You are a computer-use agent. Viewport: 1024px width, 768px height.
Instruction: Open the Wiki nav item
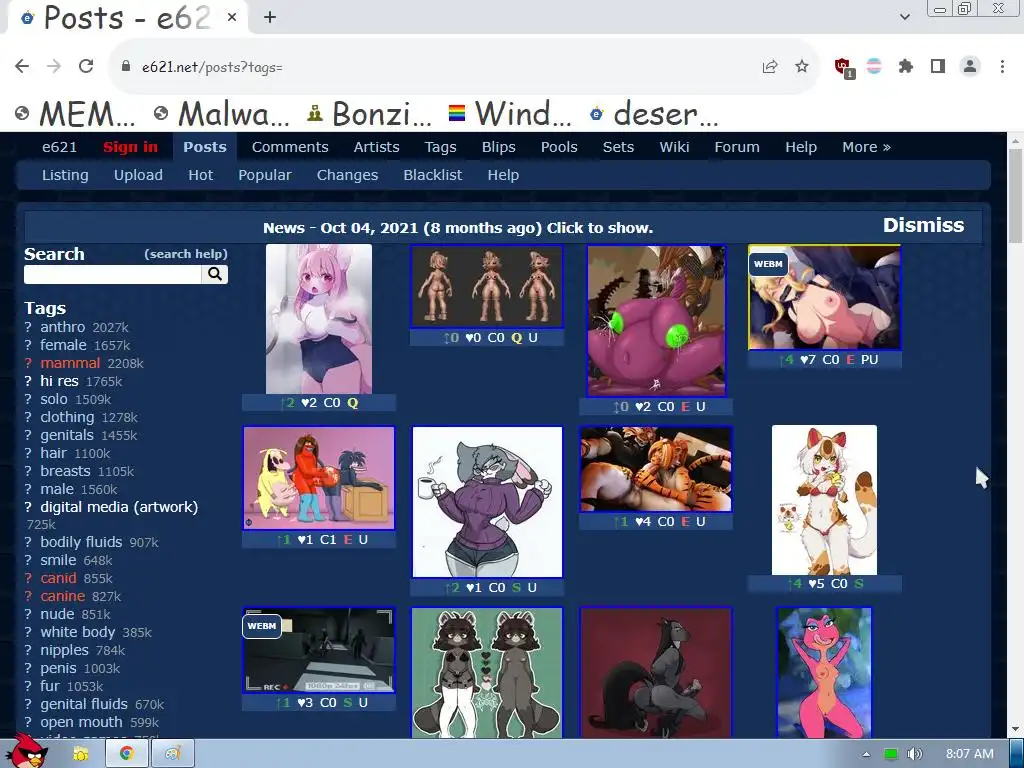674,147
